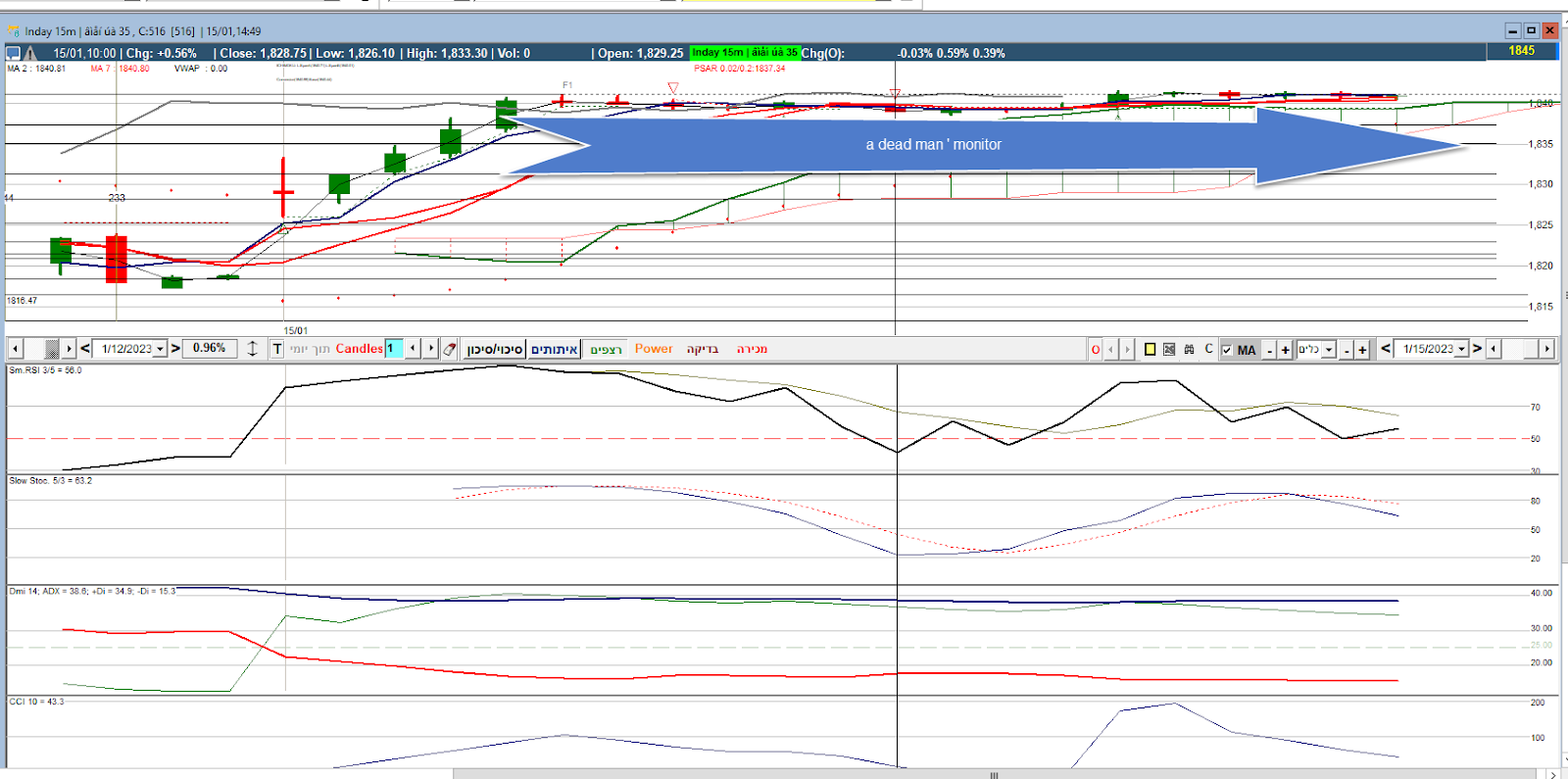Open the 1/15/2023 date dropdown
Viewport: 1568px width, 779px height.
[x=1461, y=349]
